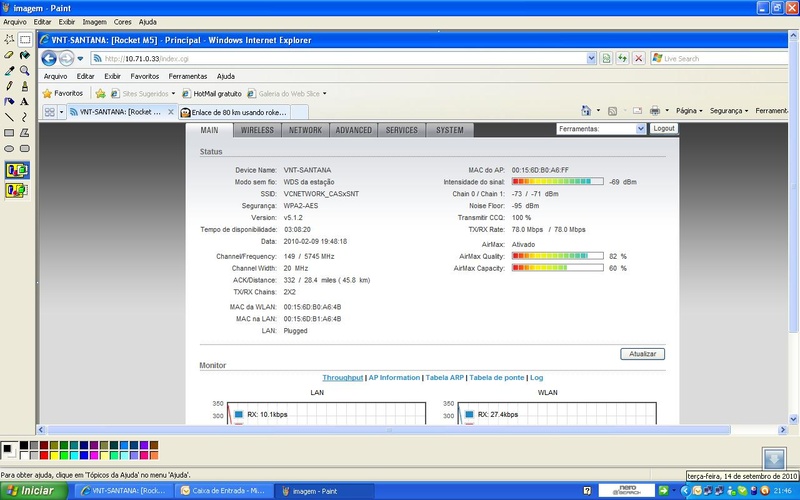The width and height of the screenshot is (800, 500).
Task: Switch to Caixa de Entrada taskbar item
Action: coord(223,491)
